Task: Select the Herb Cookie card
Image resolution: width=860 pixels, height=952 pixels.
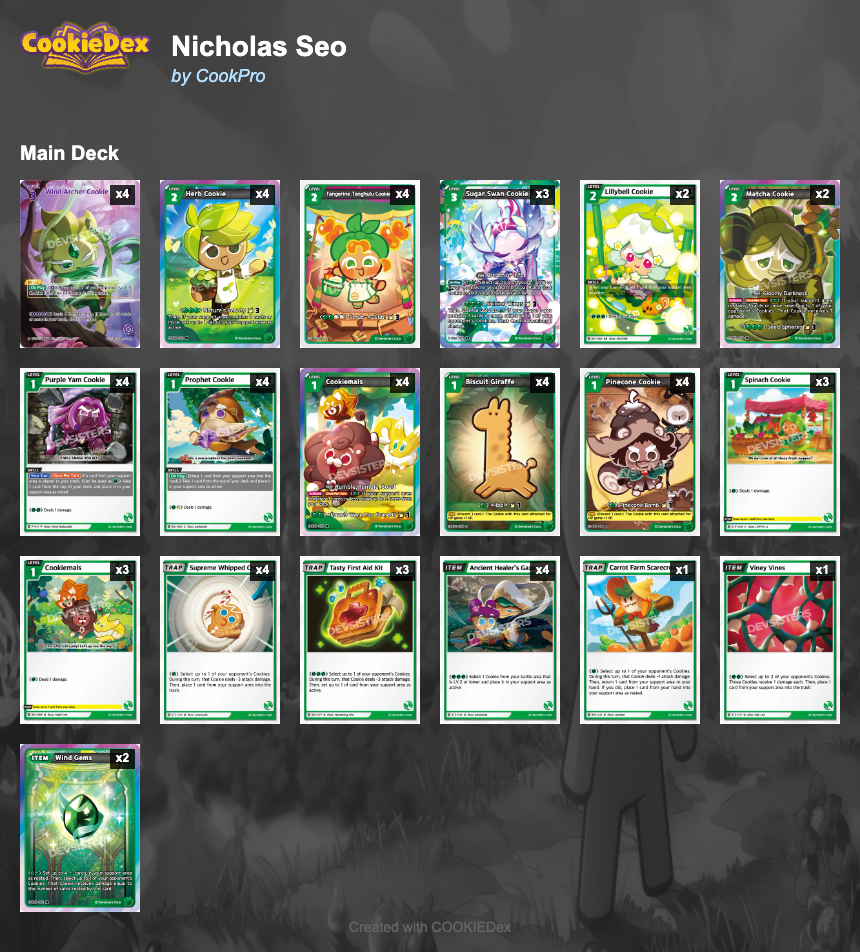Action: (220, 264)
